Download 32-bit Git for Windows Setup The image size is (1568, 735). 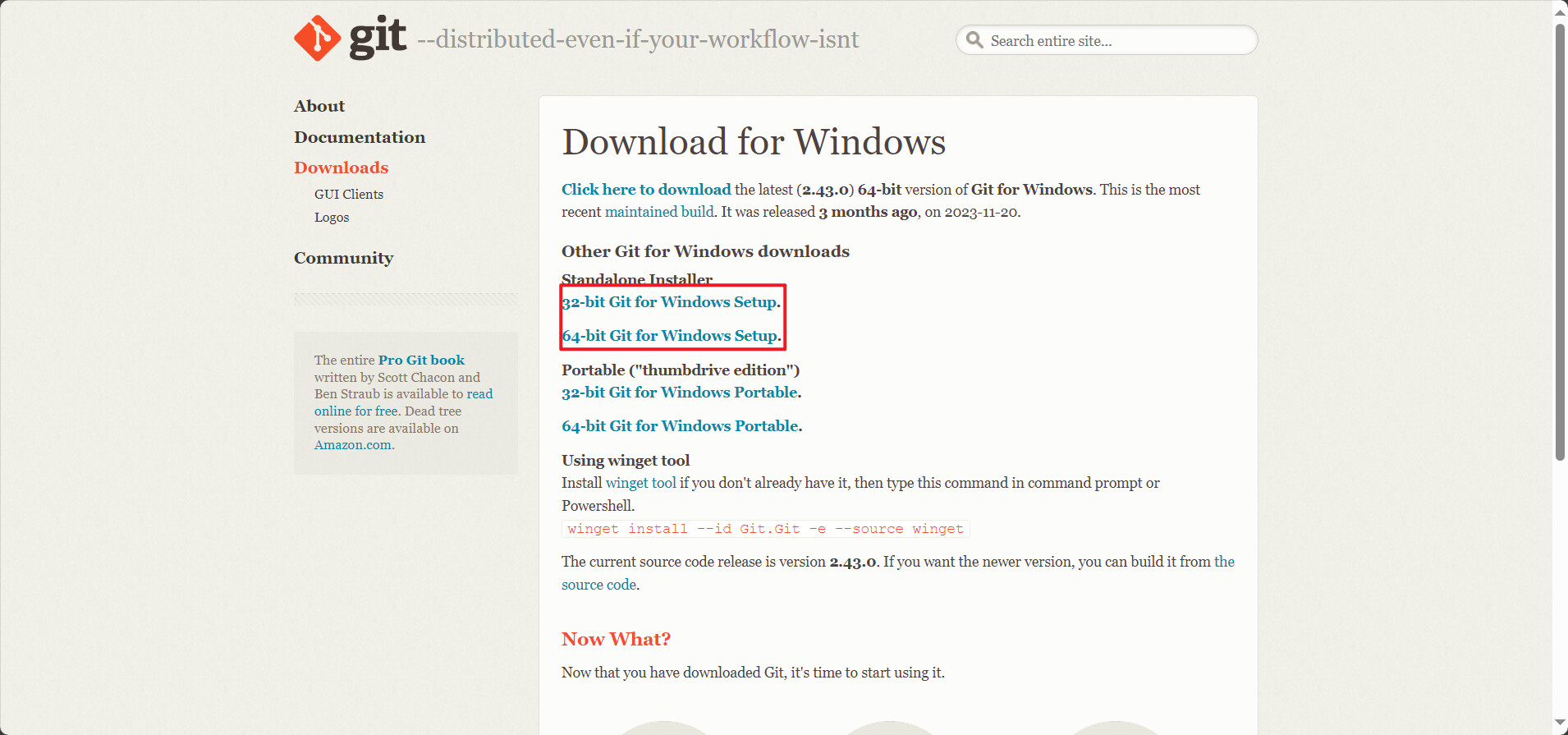pos(669,302)
